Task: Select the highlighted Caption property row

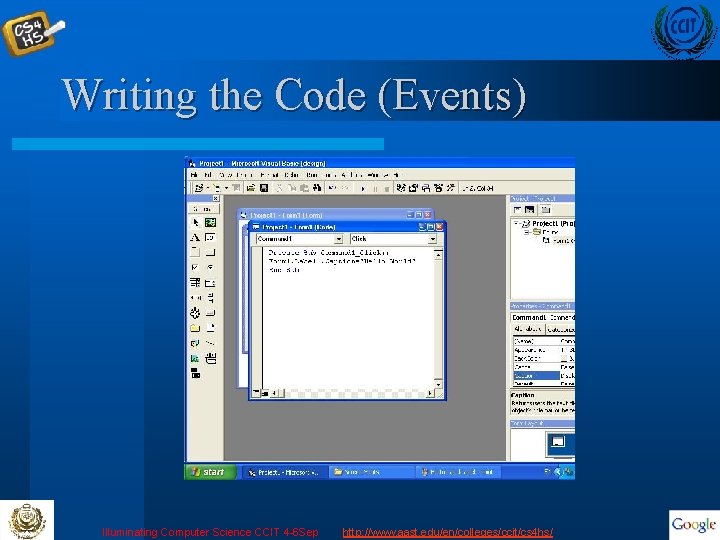Action: point(544,376)
